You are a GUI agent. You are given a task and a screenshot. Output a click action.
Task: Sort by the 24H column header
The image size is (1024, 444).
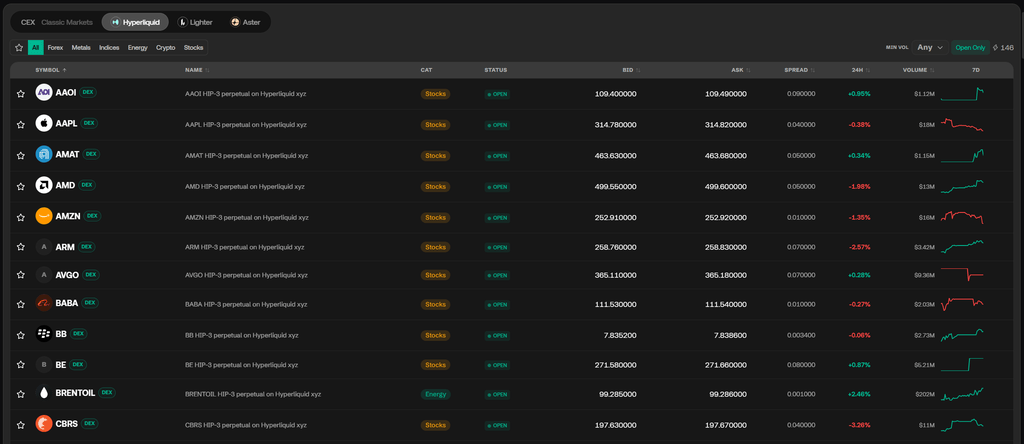click(862, 70)
